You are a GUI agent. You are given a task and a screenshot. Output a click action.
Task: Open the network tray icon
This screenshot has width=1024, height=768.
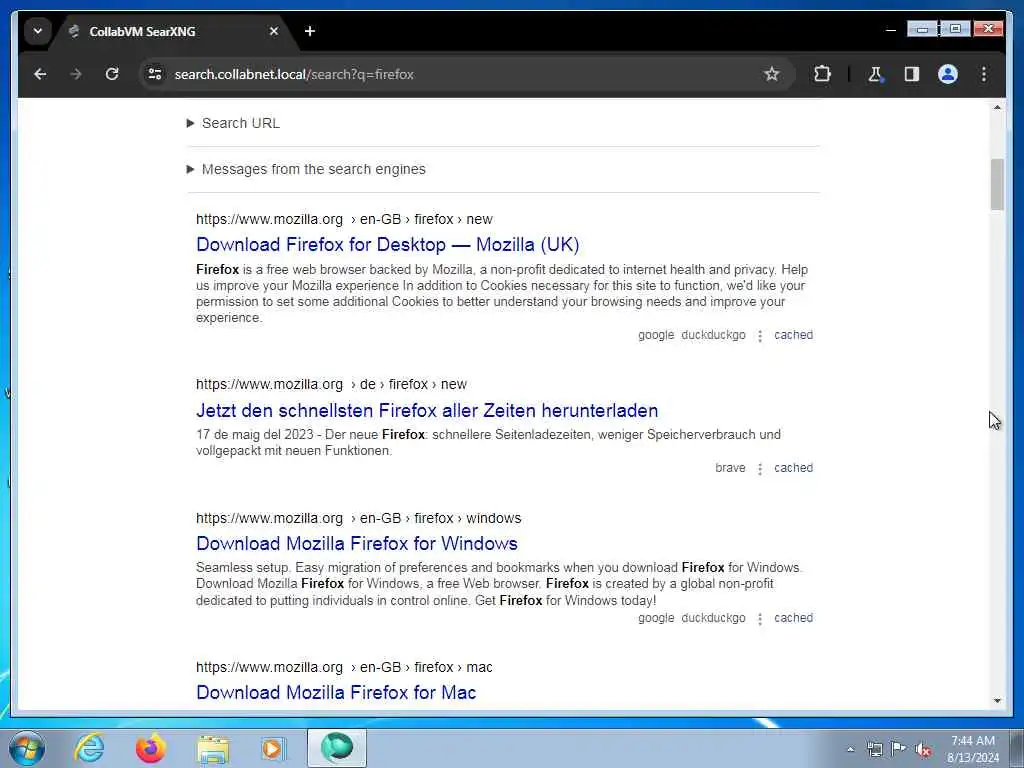click(874, 749)
